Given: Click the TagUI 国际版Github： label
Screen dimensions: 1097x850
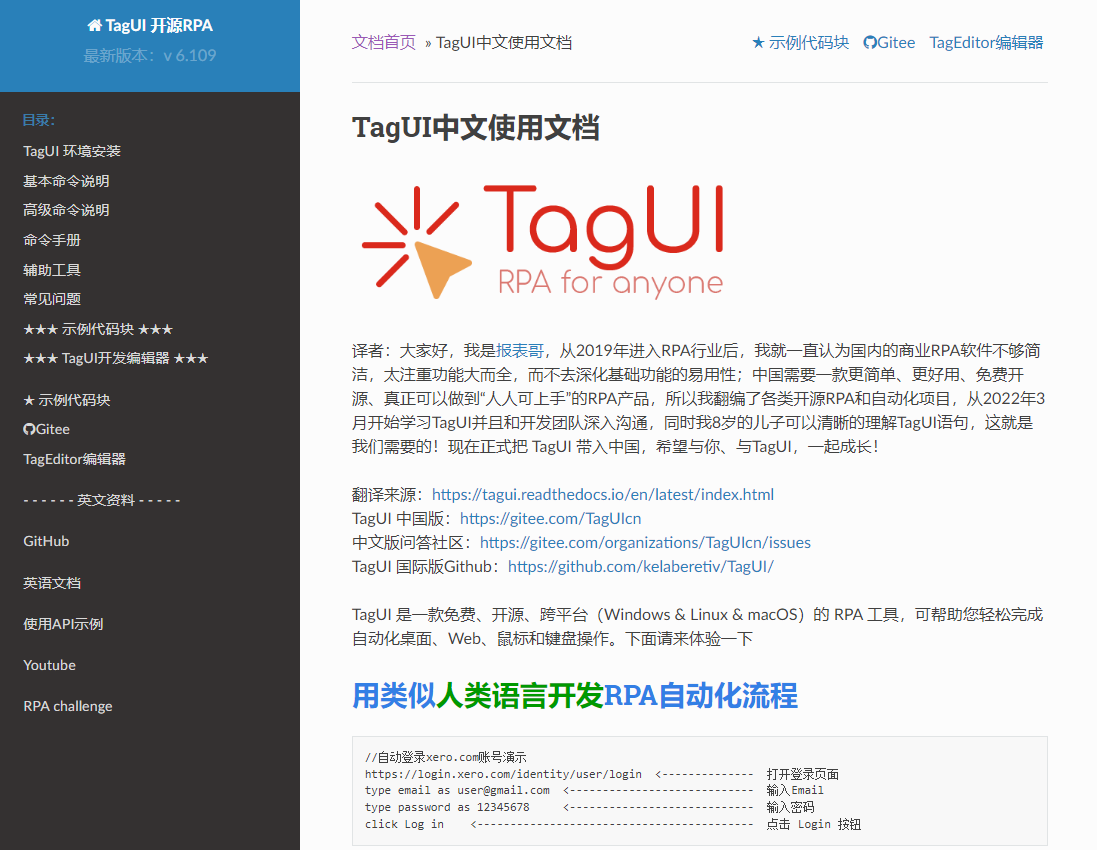Looking at the screenshot, I should [x=427, y=567].
